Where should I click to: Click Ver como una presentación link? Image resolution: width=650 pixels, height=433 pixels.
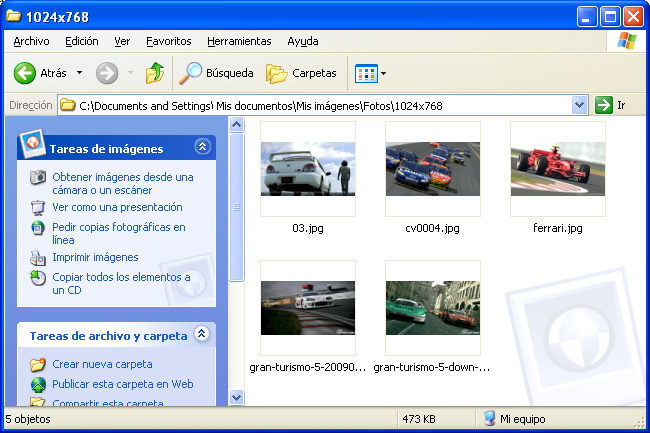[117, 207]
